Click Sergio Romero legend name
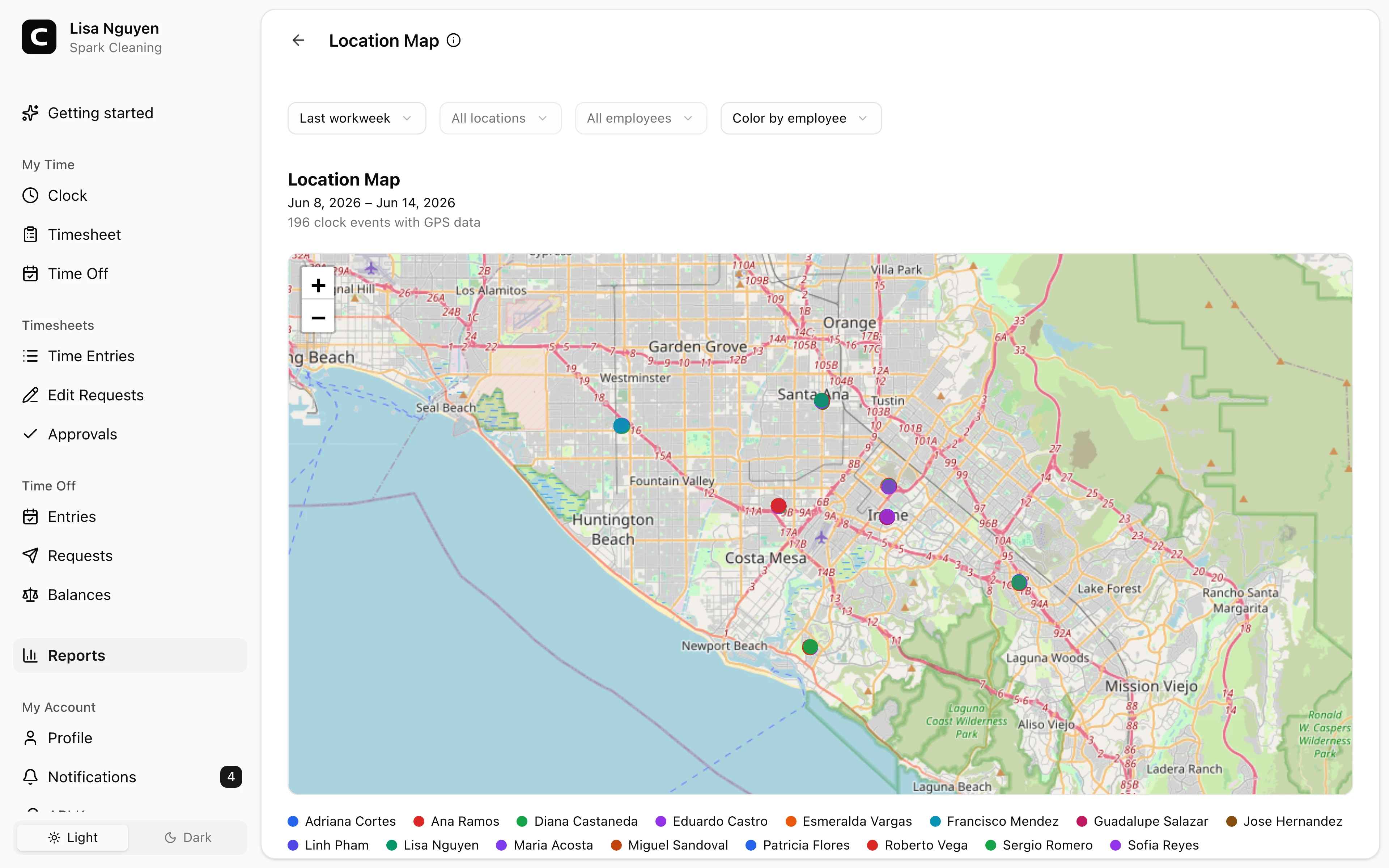The image size is (1389, 868). coord(1048,846)
